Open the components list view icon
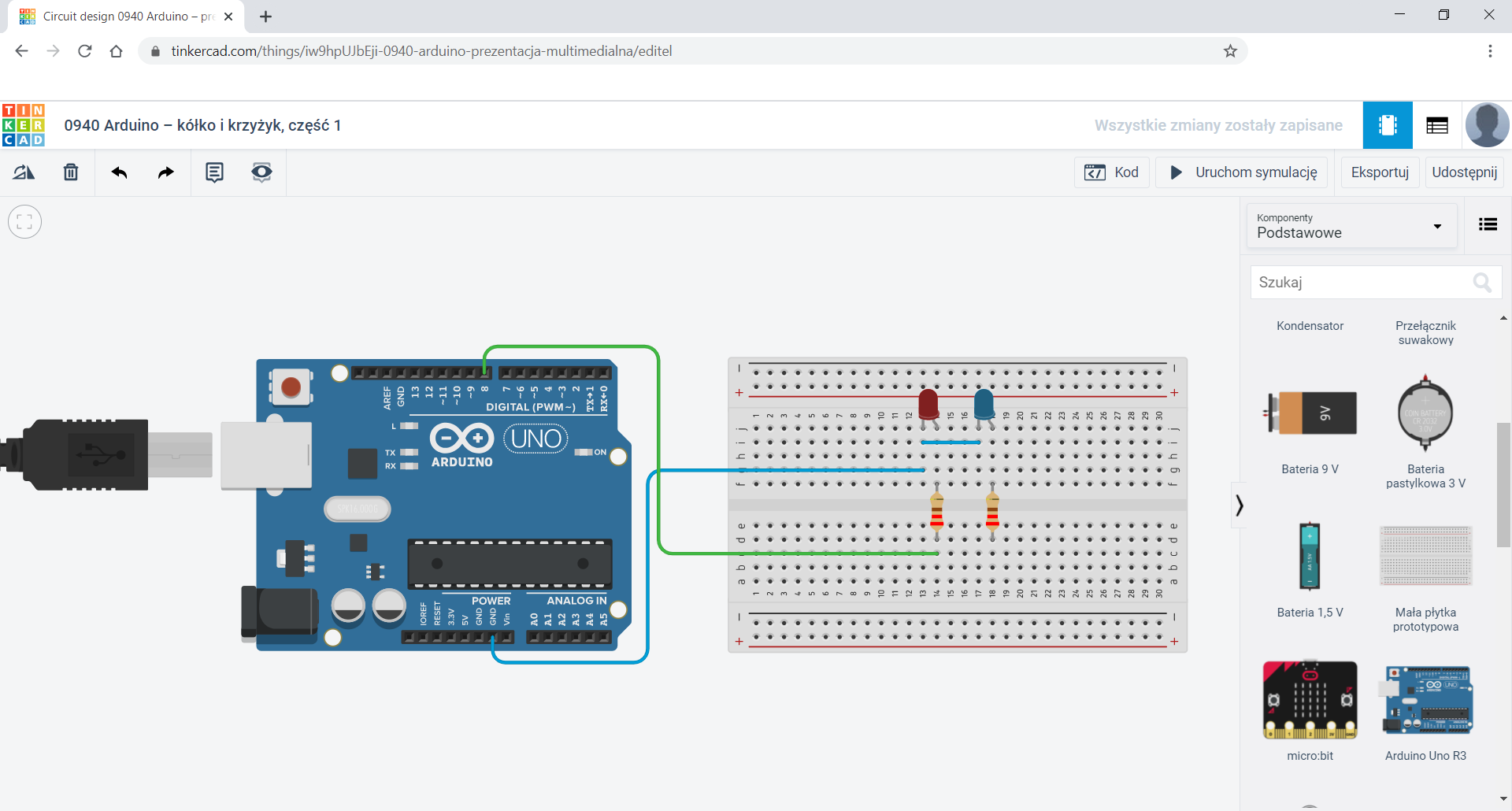The width and height of the screenshot is (1512, 811). pos(1488,224)
